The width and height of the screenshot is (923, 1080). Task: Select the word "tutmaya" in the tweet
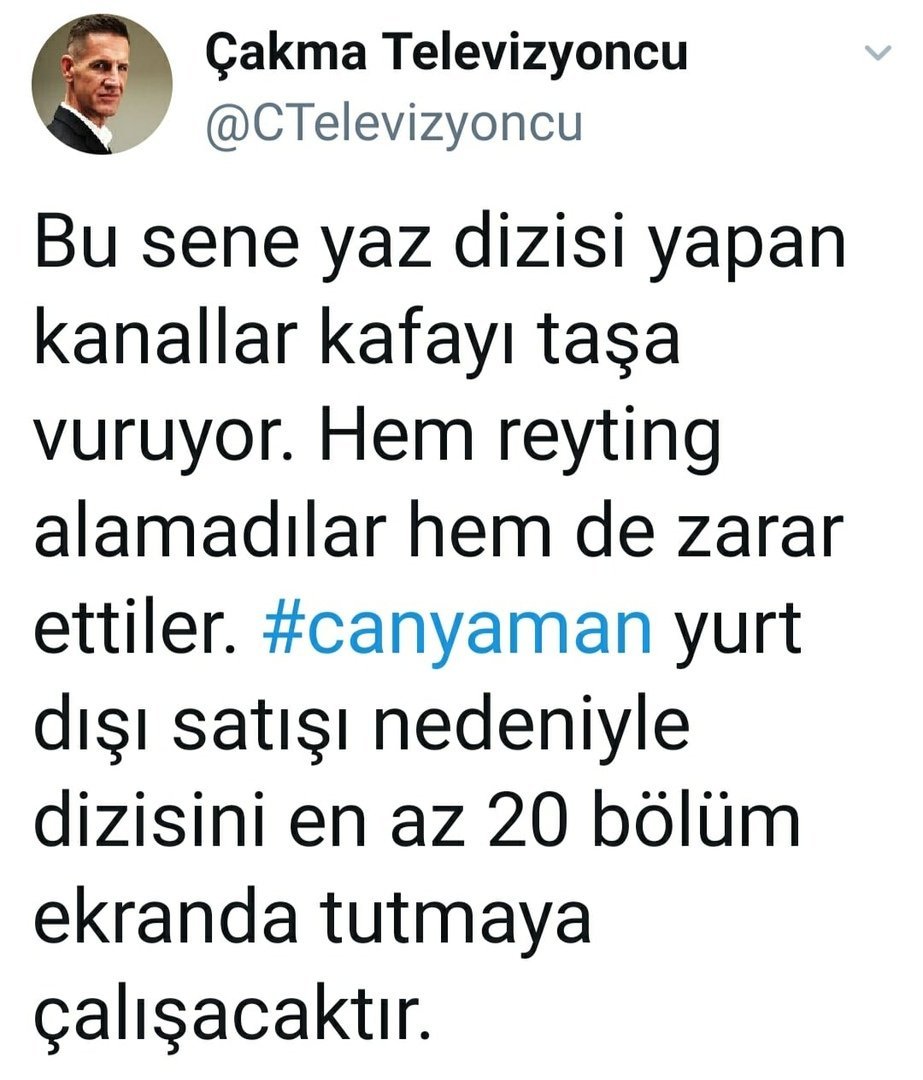(455, 920)
